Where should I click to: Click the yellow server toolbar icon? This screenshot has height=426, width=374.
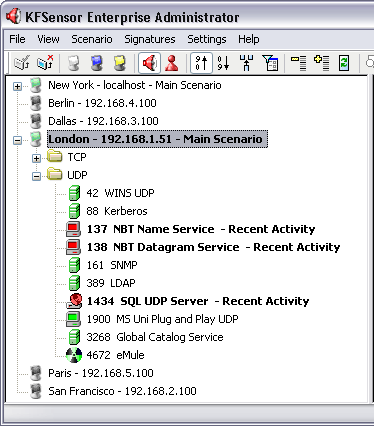pos(120,63)
